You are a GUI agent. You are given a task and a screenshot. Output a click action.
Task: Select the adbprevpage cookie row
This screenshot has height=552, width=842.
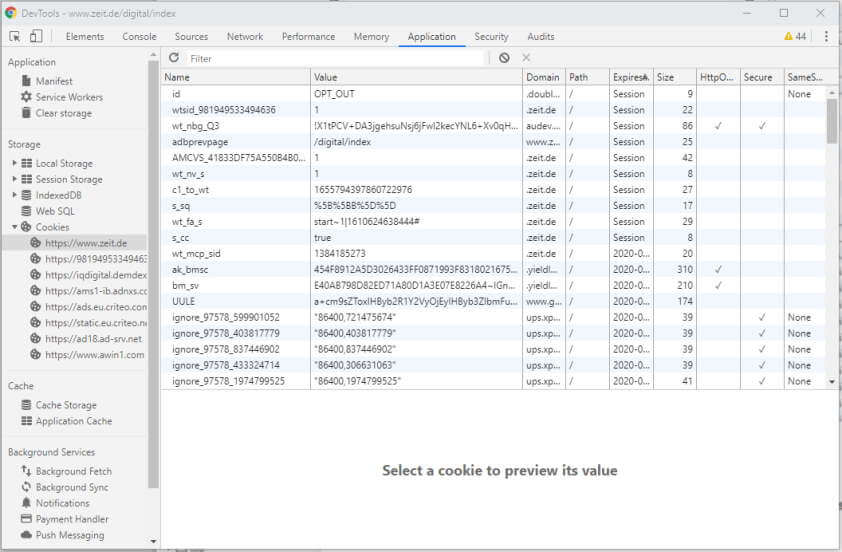coord(494,142)
